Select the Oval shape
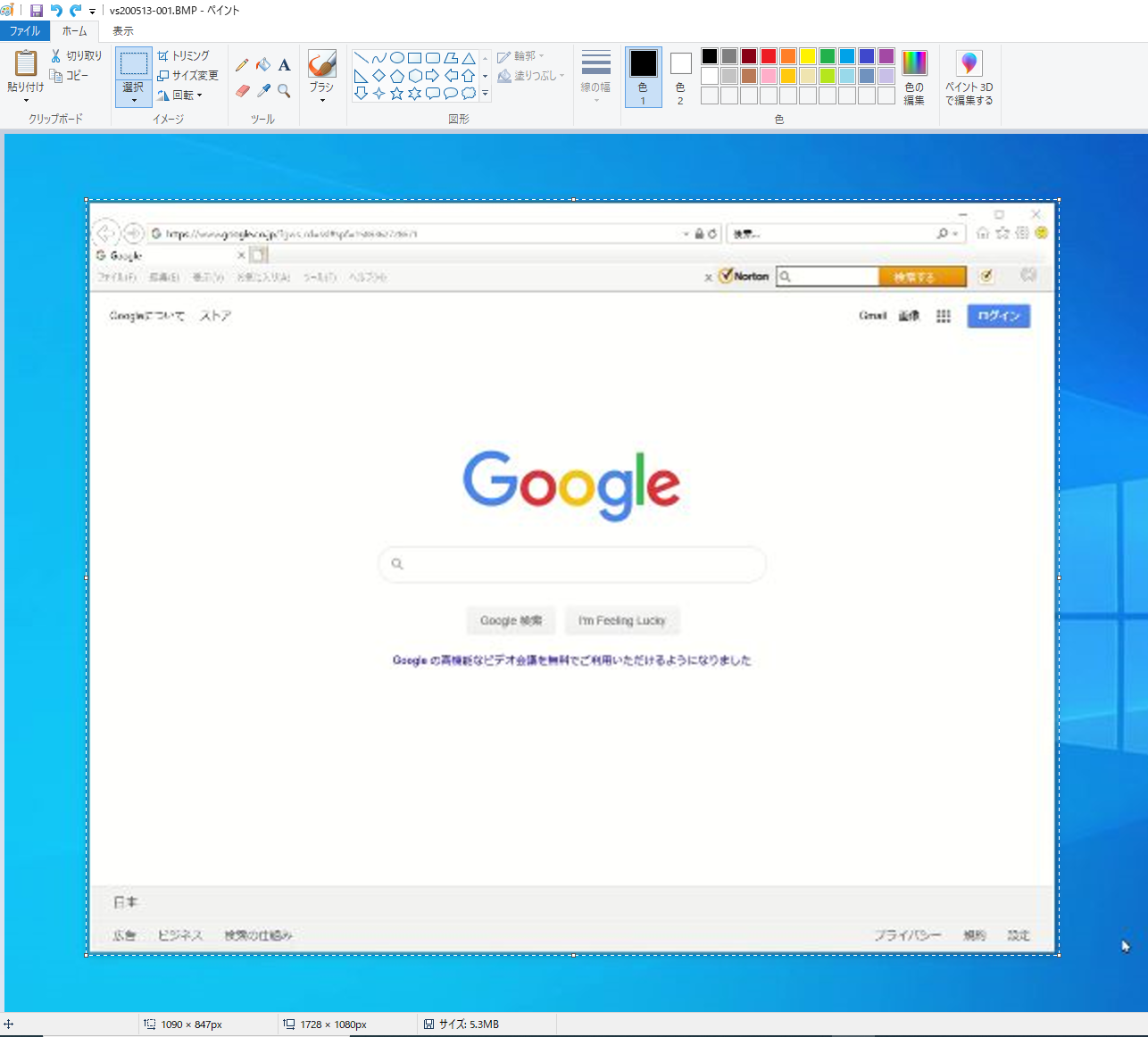The width and height of the screenshot is (1148, 1037). pos(397,58)
